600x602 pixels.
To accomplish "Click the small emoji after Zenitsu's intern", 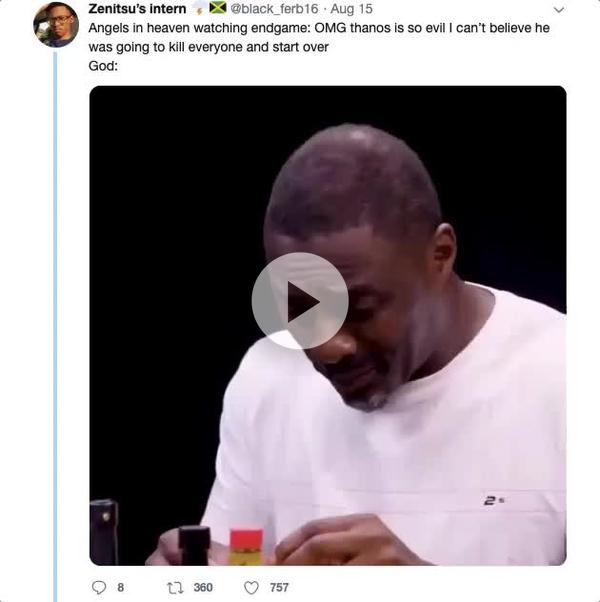I will click(199, 9).
